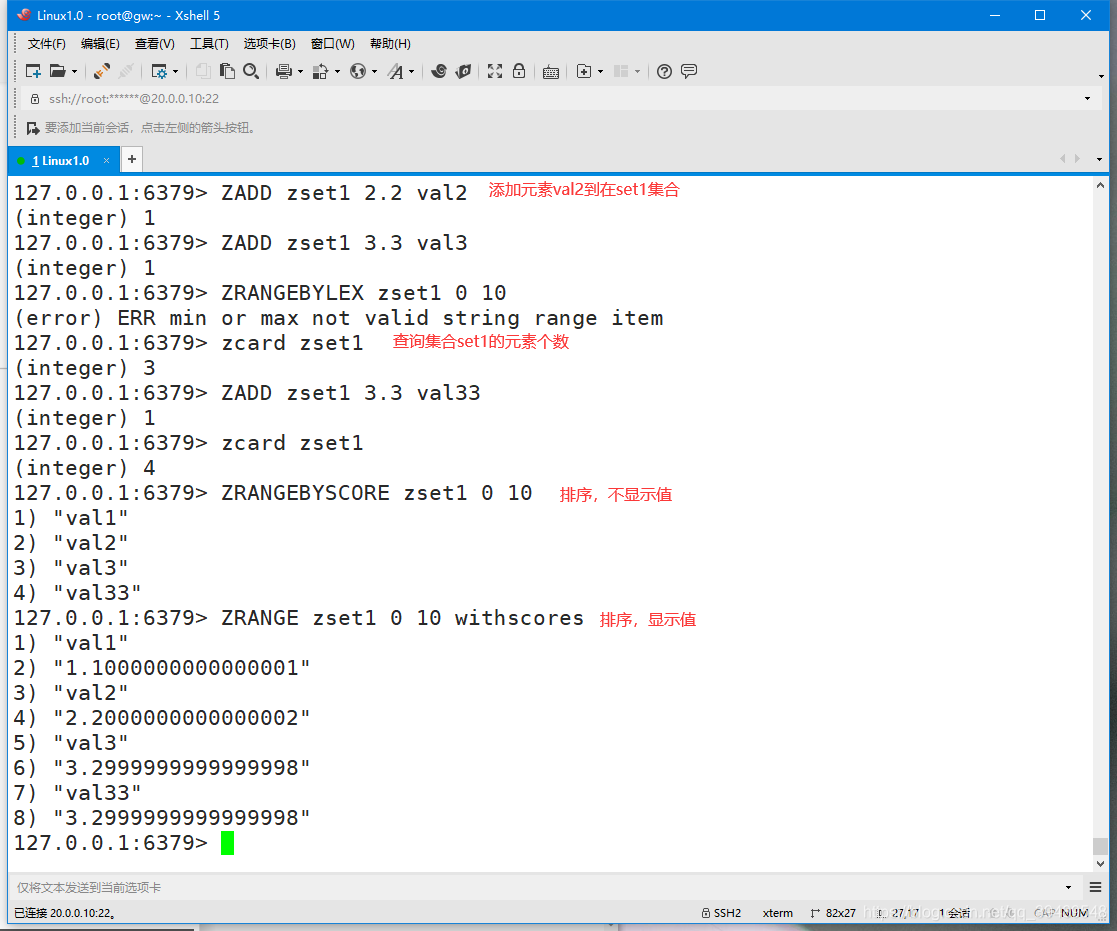Expand the address bar history dropdown

1087,98
